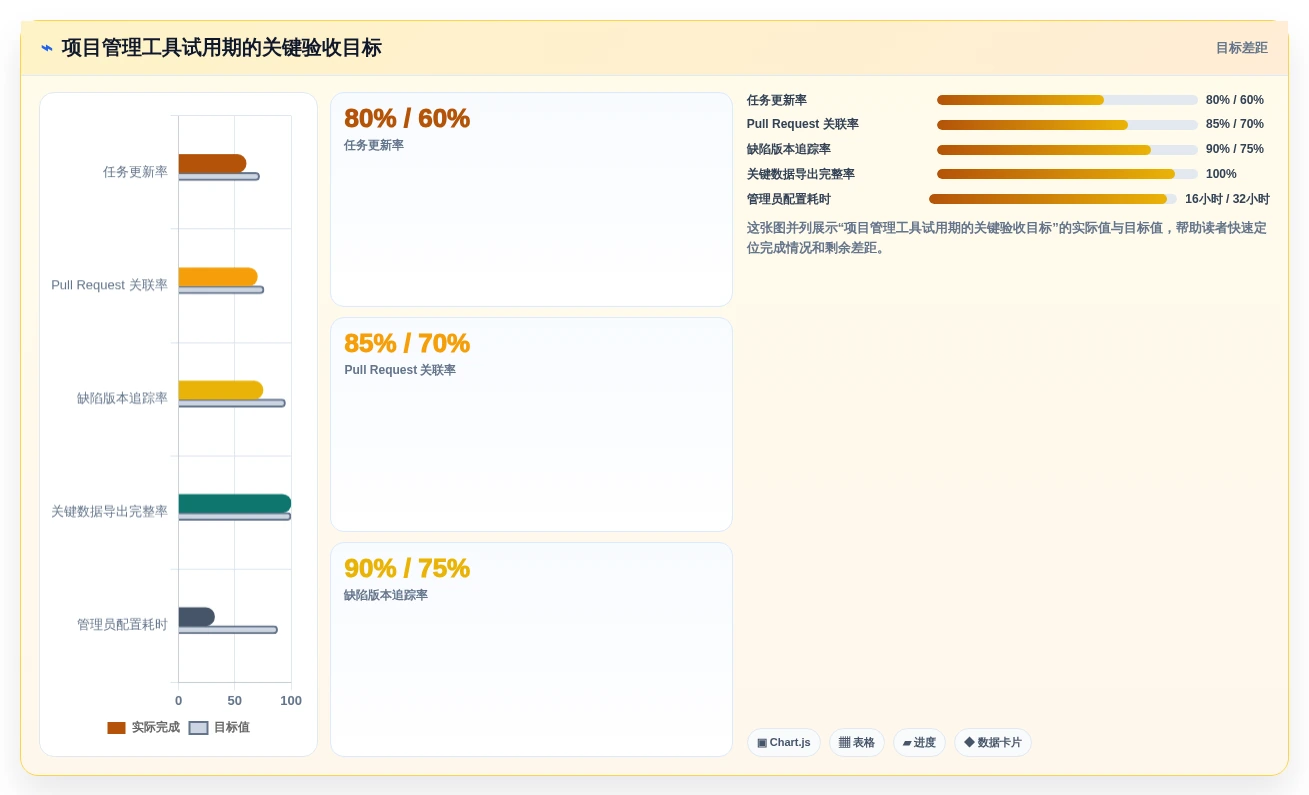Click the 目标差距 label in the header

pos(1241,48)
